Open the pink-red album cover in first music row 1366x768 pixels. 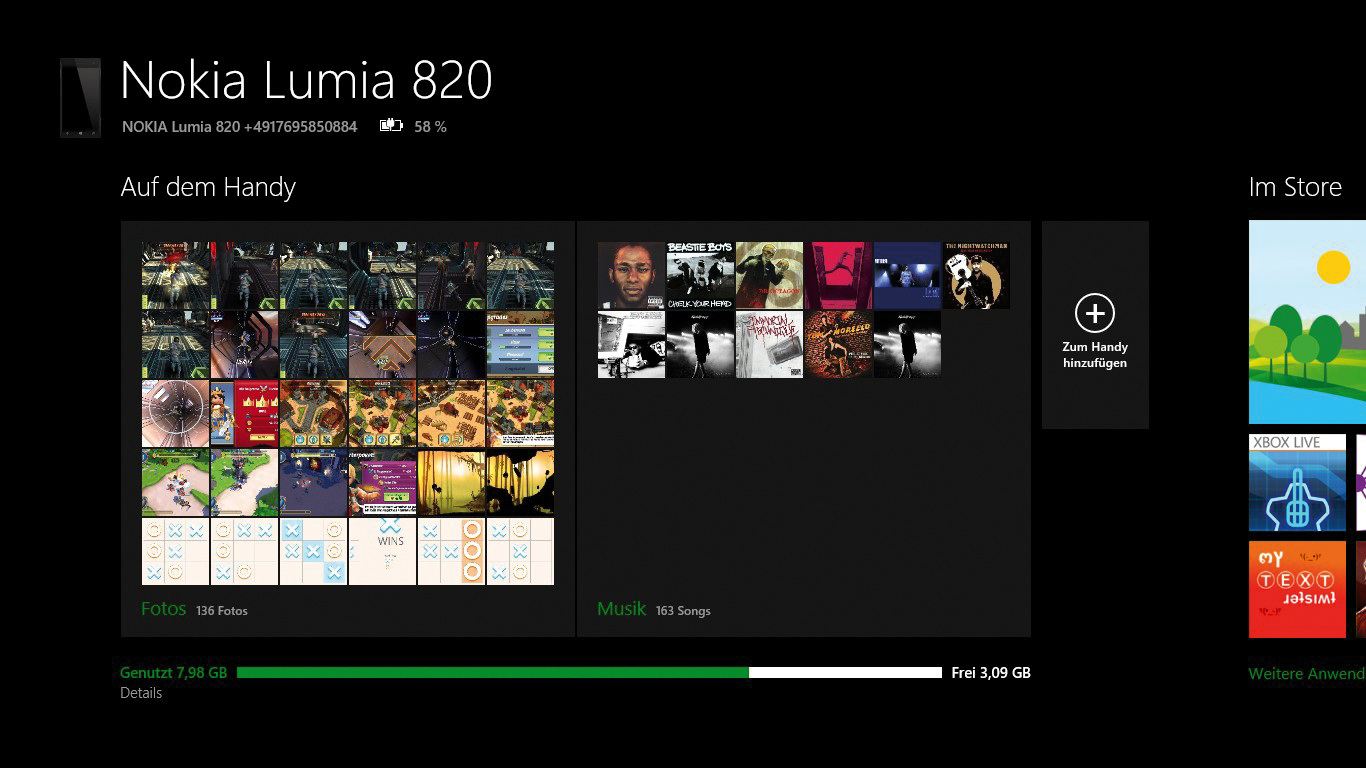[x=838, y=275]
